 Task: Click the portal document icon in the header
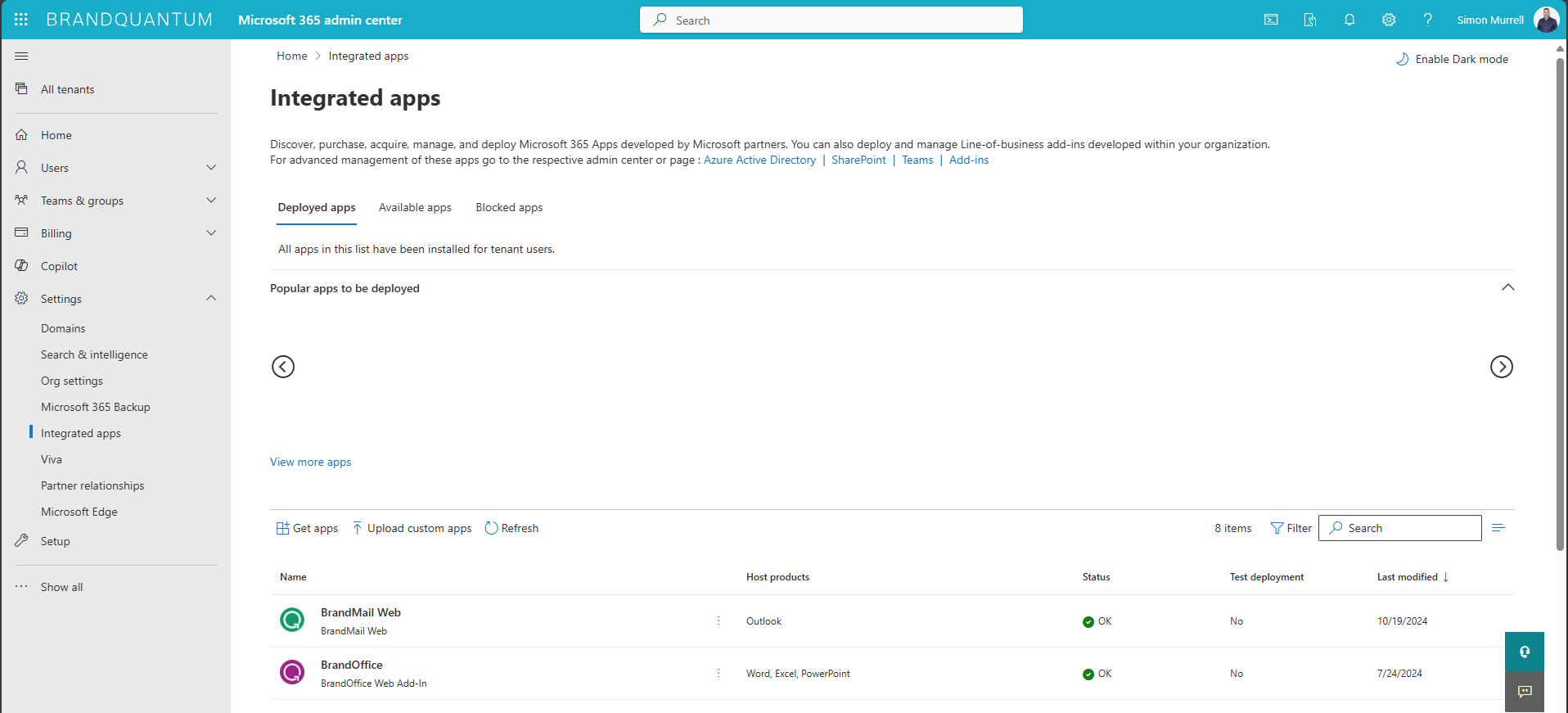[1310, 20]
